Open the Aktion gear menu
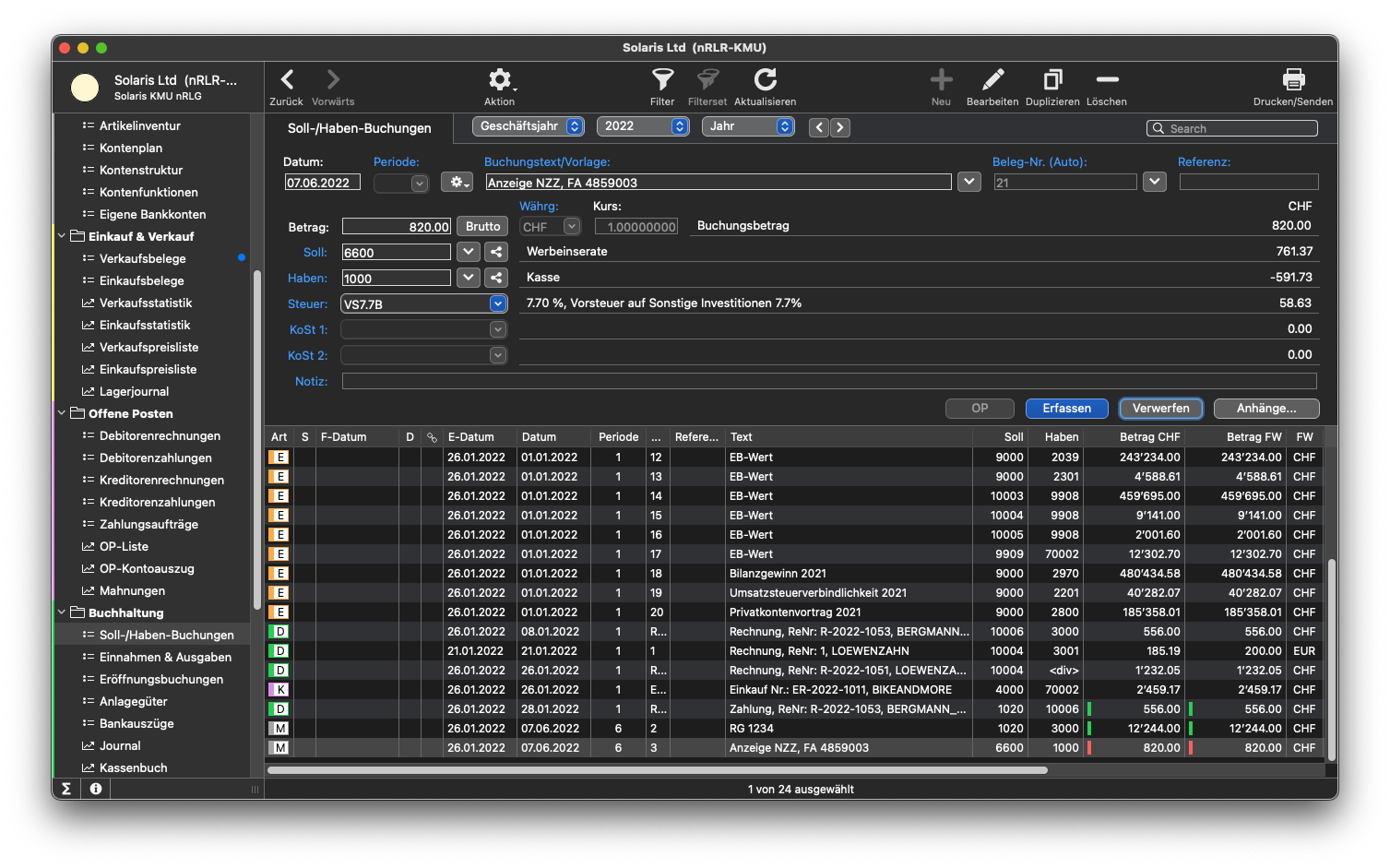Viewport: 1390px width, 868px height. 499,80
